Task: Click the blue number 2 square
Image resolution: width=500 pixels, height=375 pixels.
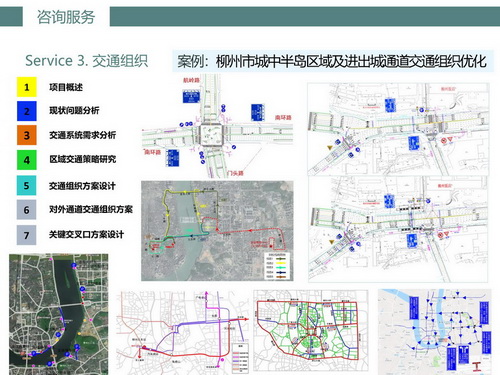Action: click(27, 111)
